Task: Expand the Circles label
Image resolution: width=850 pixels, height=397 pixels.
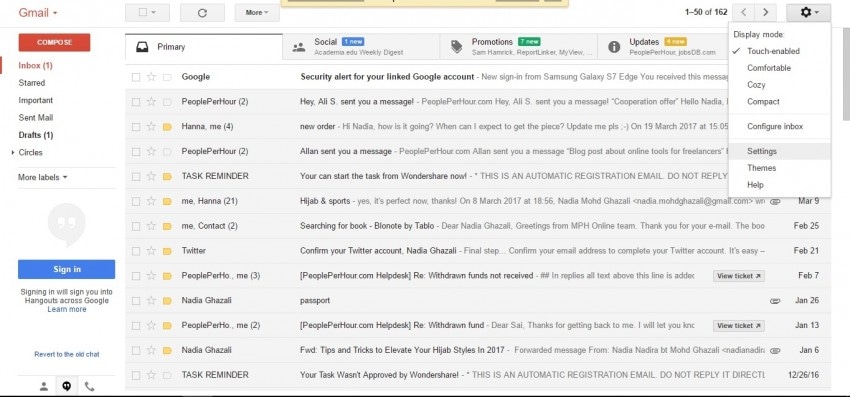Action: 12,153
